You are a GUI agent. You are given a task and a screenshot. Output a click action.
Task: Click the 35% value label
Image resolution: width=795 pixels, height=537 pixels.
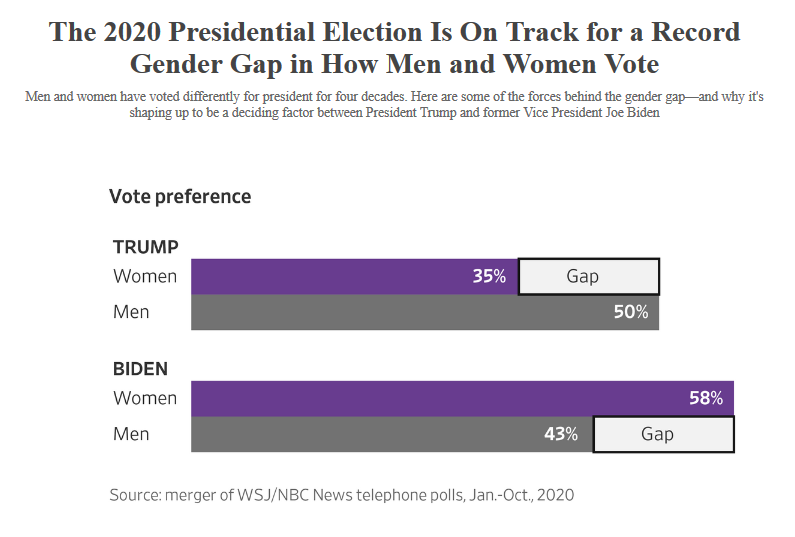pyautogui.click(x=489, y=276)
